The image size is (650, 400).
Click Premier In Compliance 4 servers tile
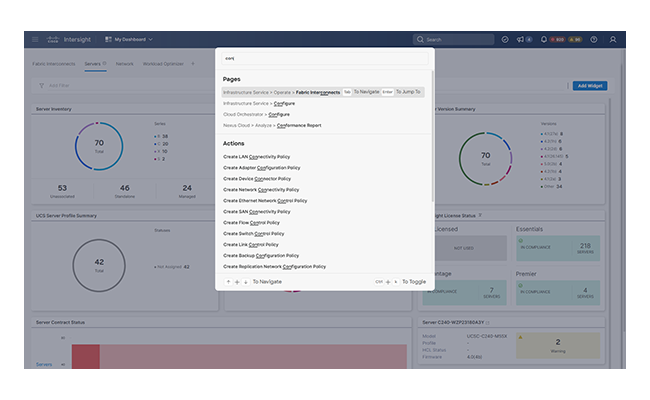tap(558, 293)
